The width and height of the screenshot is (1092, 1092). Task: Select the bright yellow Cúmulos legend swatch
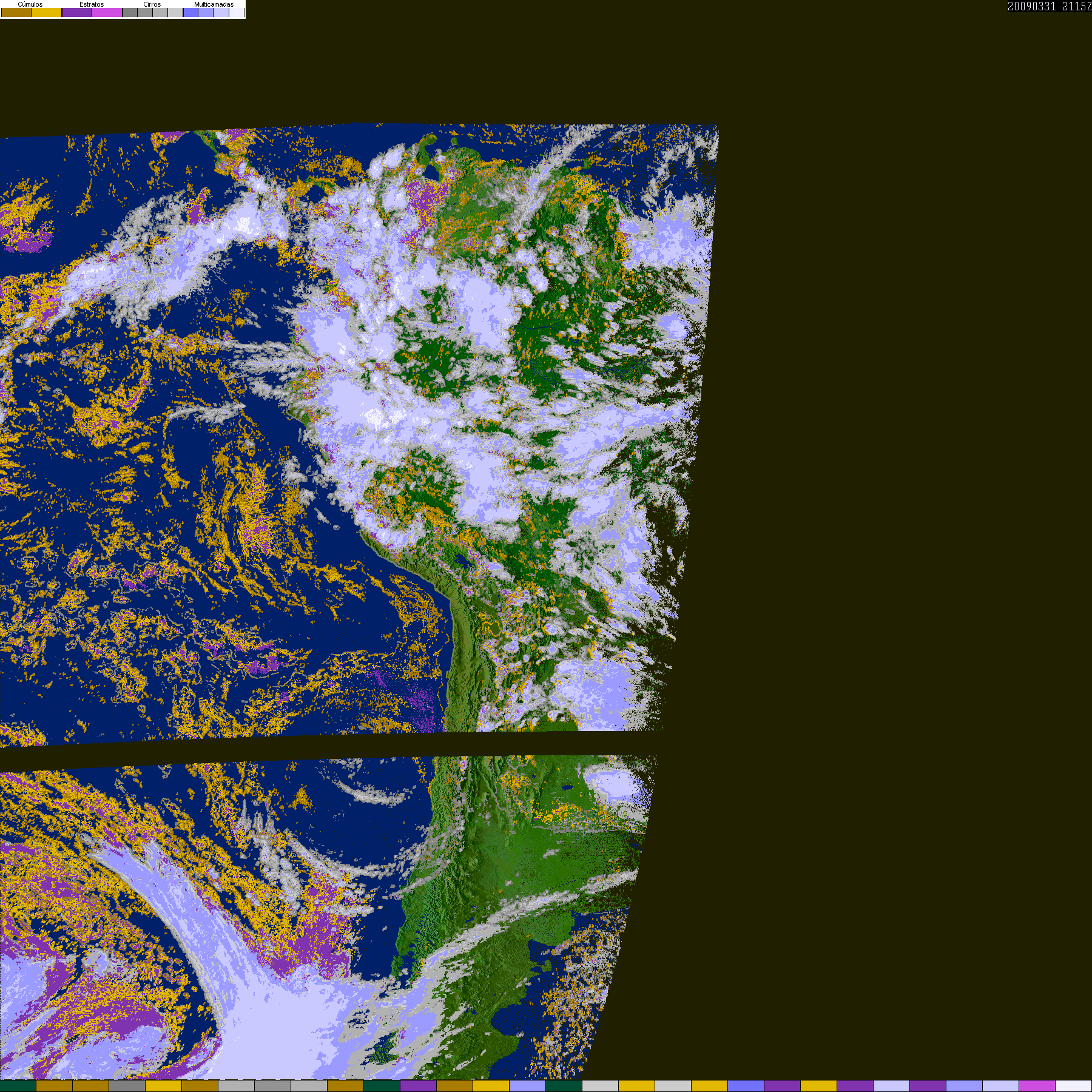click(x=46, y=12)
